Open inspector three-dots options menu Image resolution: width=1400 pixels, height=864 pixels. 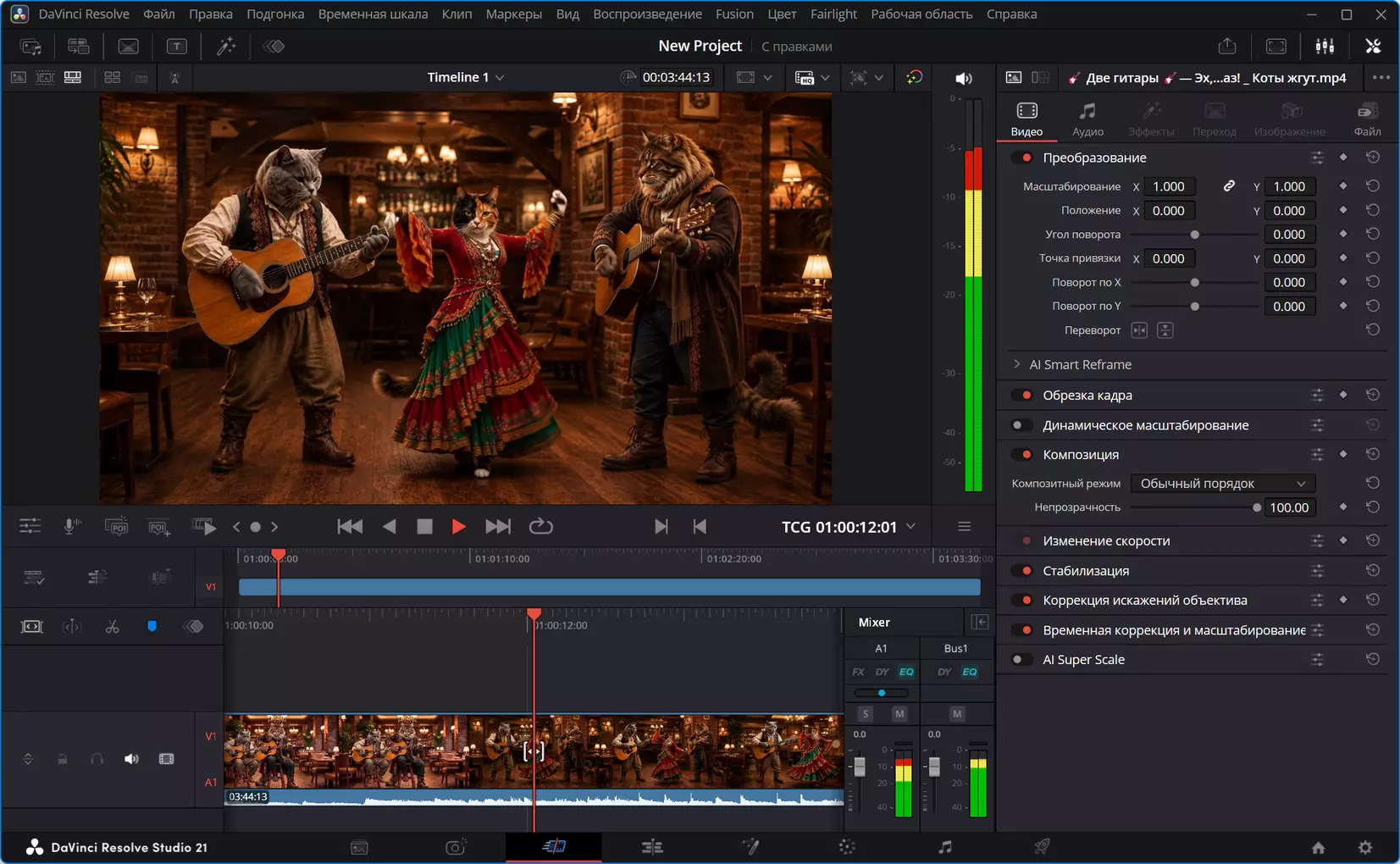[1381, 78]
